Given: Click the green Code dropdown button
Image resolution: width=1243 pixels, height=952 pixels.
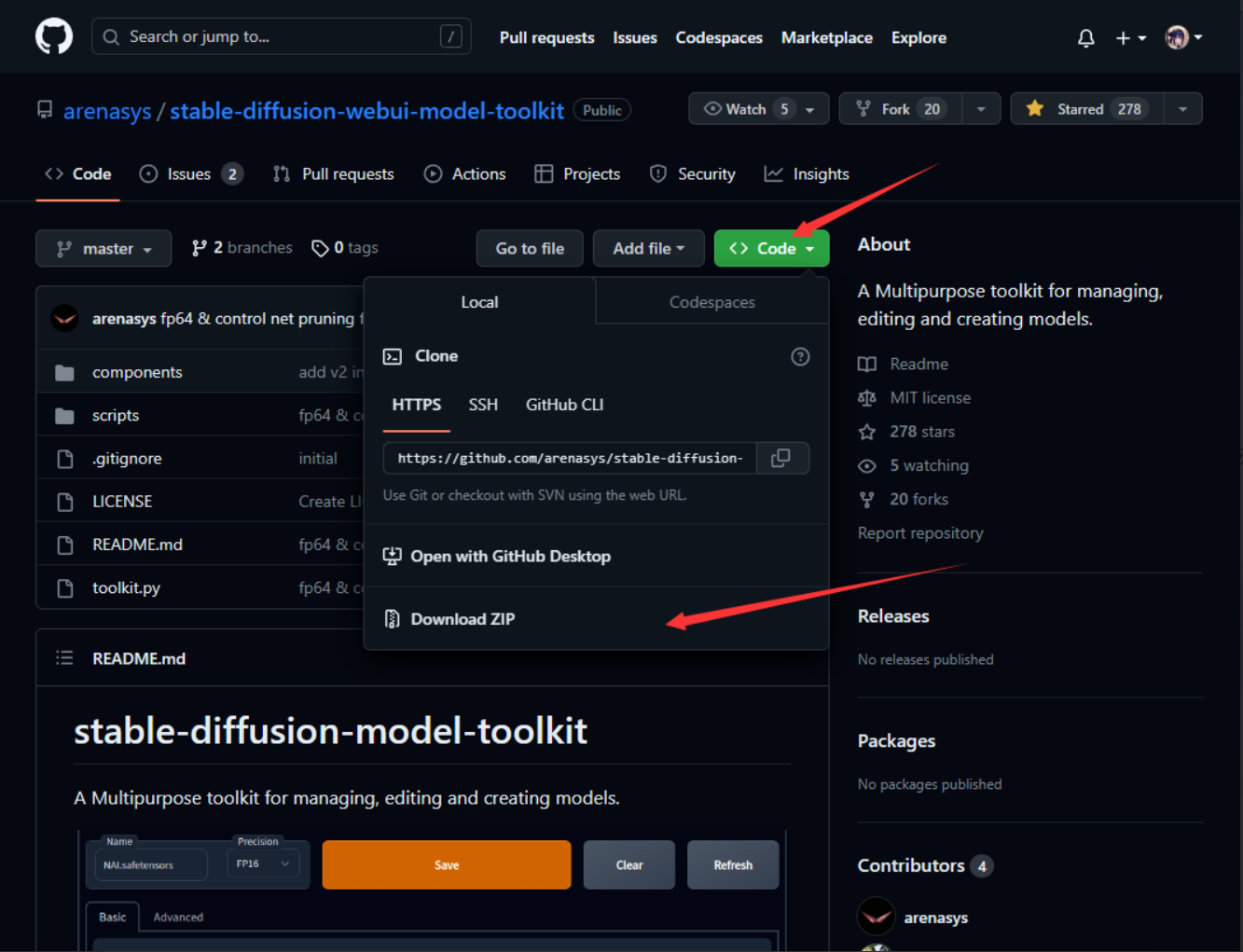Looking at the screenshot, I should [x=771, y=249].
